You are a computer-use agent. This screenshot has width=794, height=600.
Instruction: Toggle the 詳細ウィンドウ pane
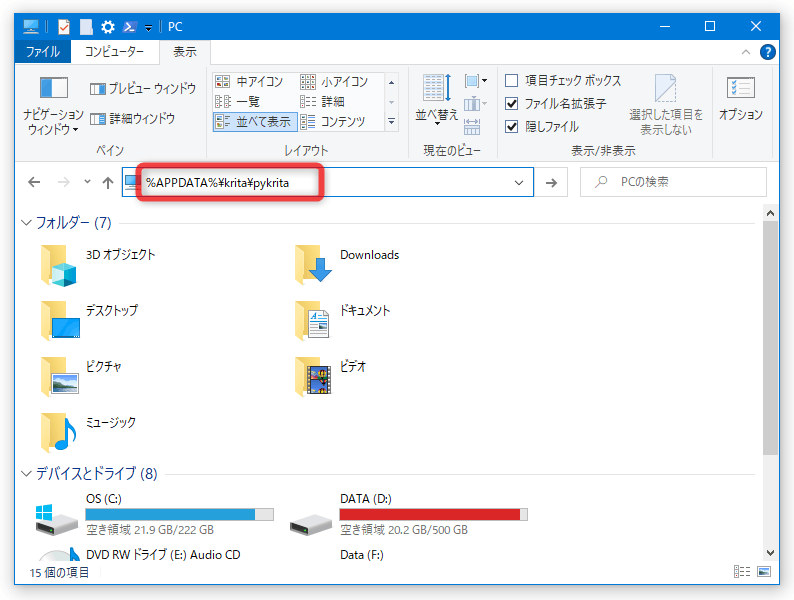click(133, 118)
